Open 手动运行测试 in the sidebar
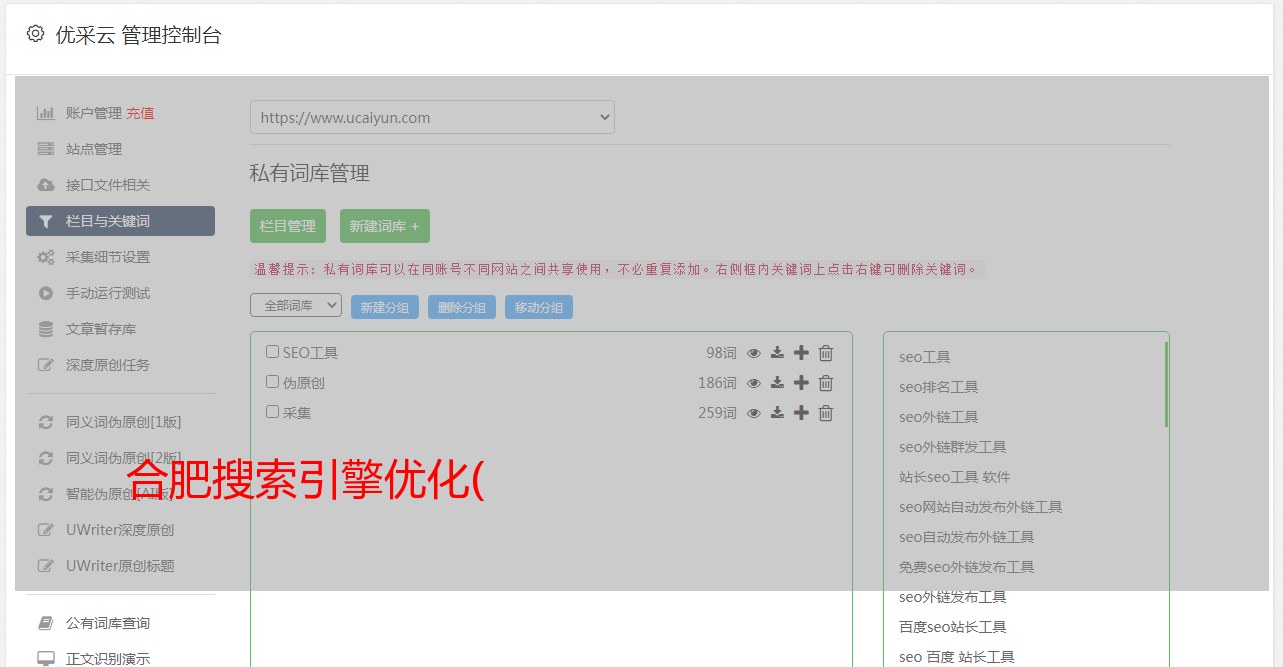The width and height of the screenshot is (1283, 667). click(108, 293)
